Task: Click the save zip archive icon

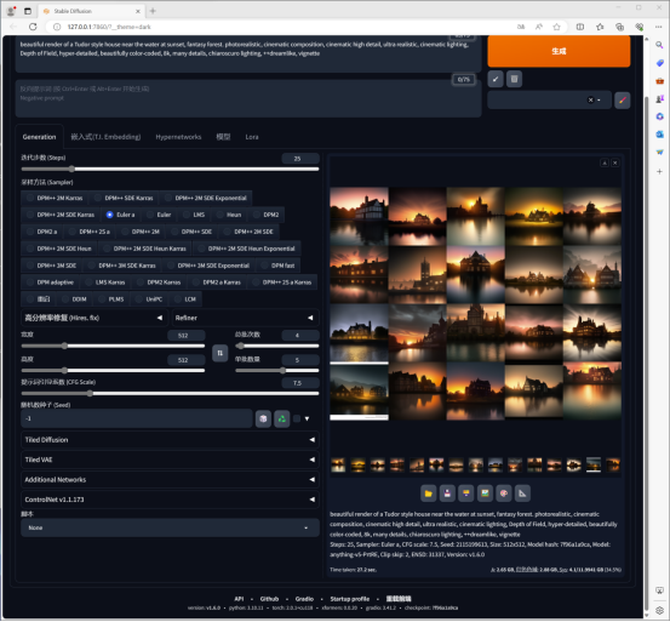Action: coord(466,493)
